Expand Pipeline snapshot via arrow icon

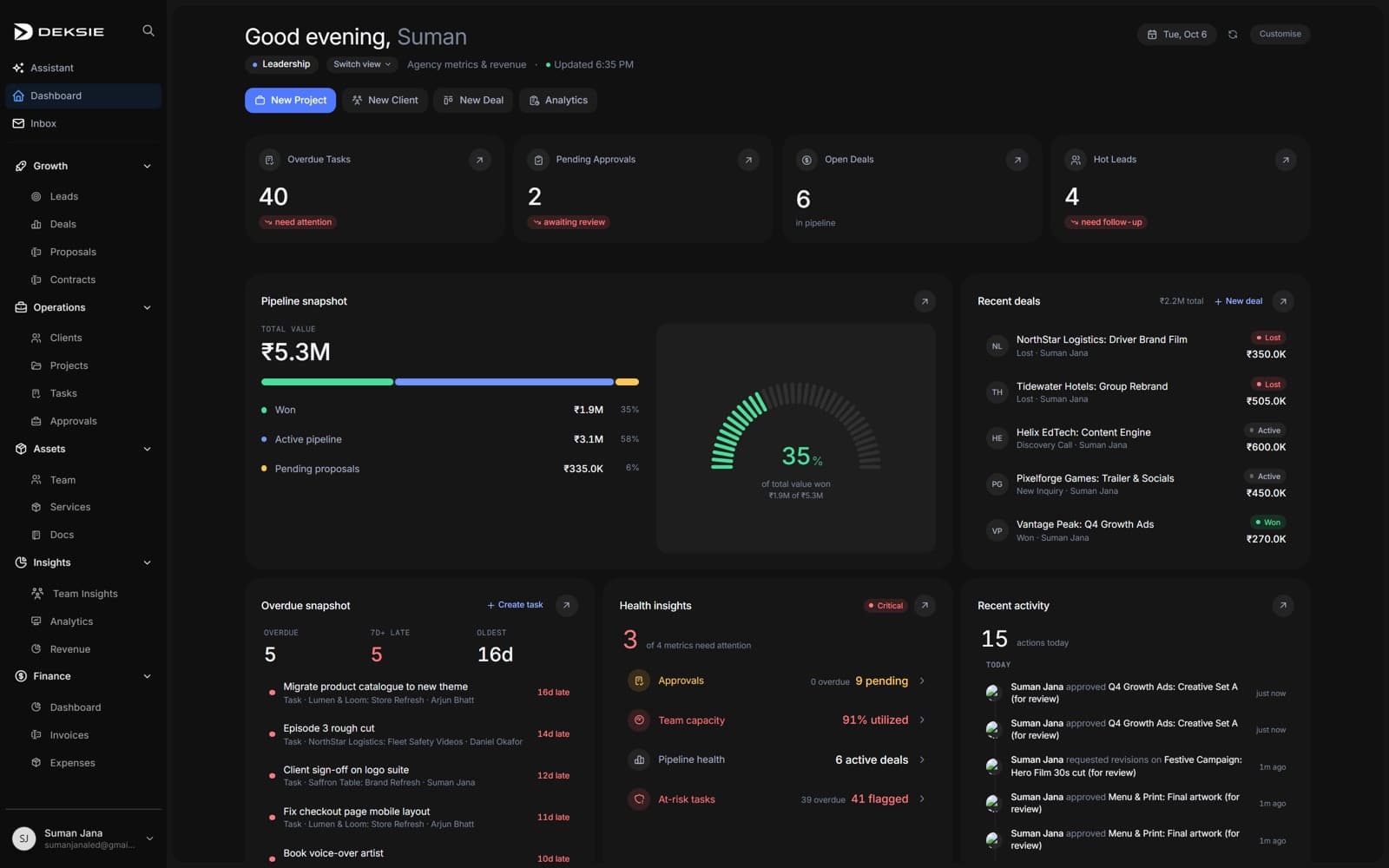(x=925, y=301)
